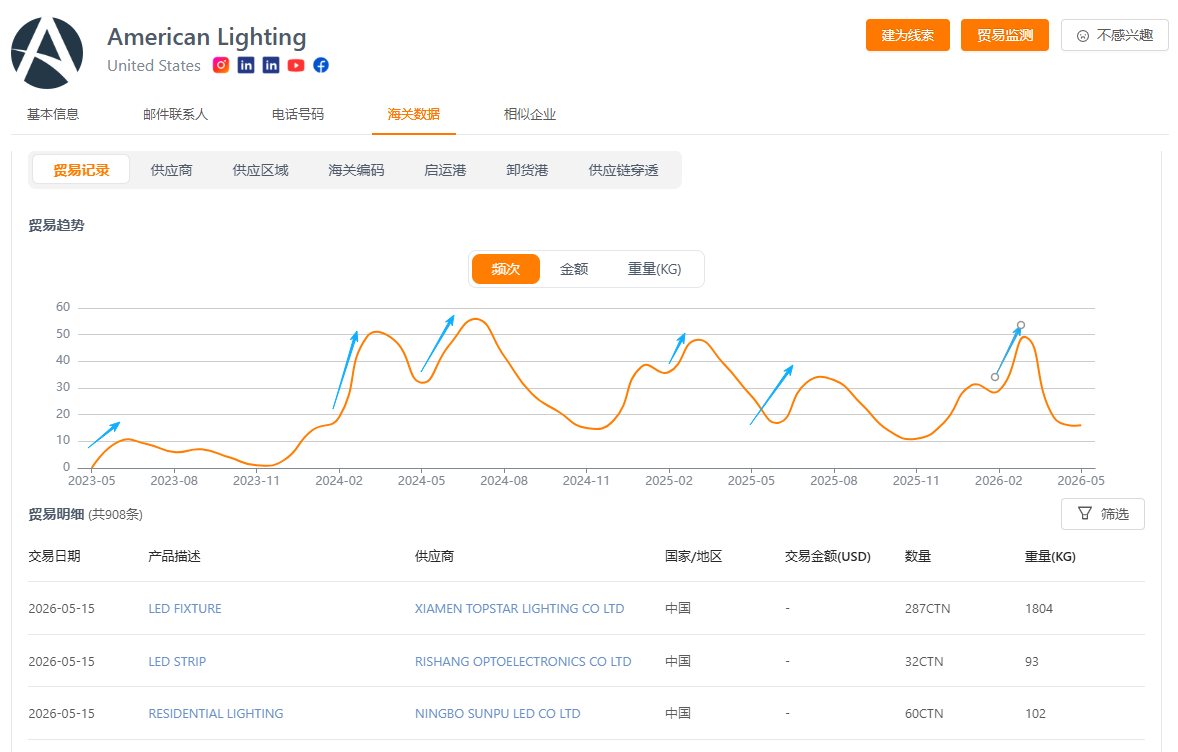Viewport: 1178px width, 752px height.
Task: Switch to the 基本信息 tab
Action: 53,114
